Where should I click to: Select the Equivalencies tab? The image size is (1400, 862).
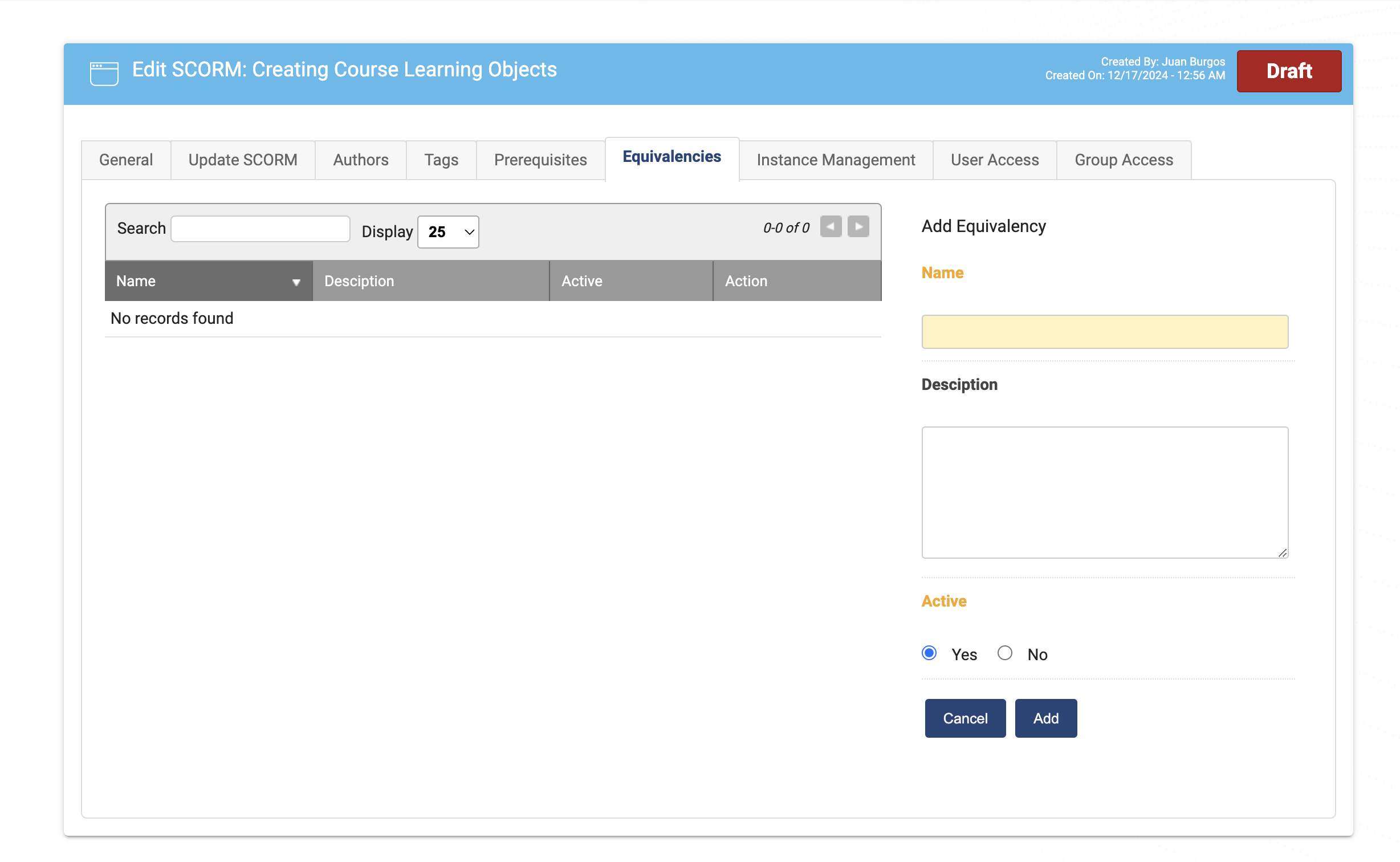point(672,158)
